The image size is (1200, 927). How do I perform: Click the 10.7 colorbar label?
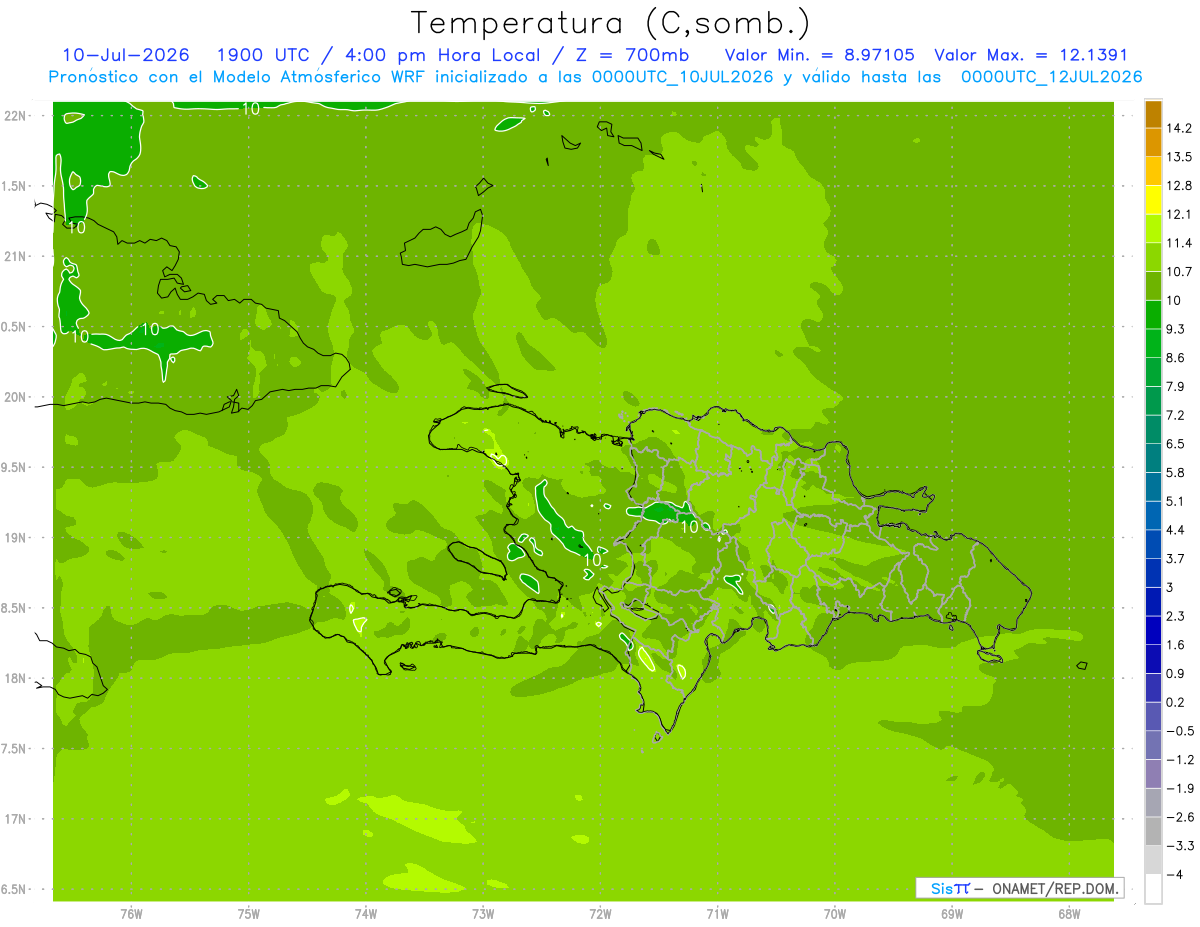(x=1179, y=272)
